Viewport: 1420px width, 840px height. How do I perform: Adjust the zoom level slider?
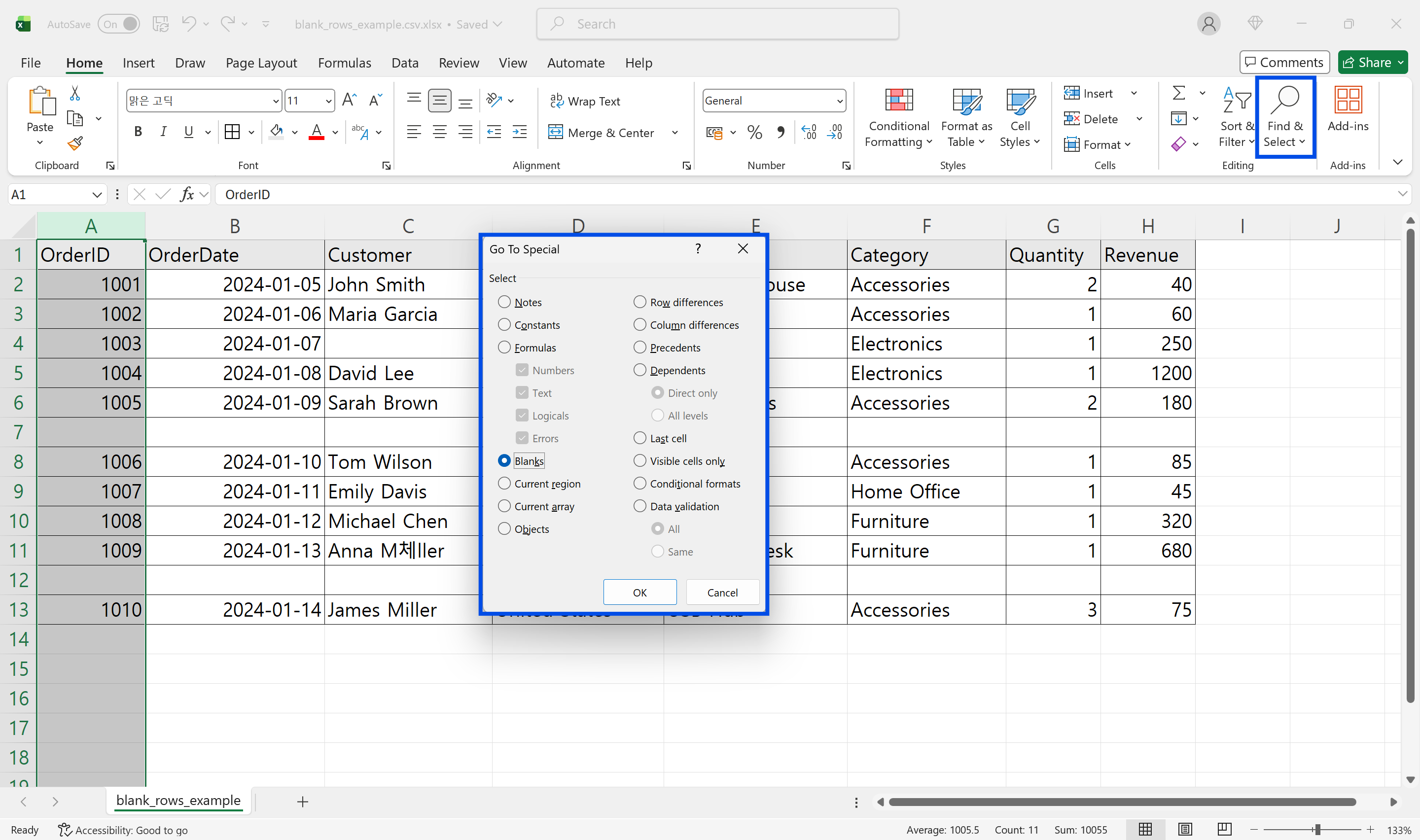point(1317,830)
